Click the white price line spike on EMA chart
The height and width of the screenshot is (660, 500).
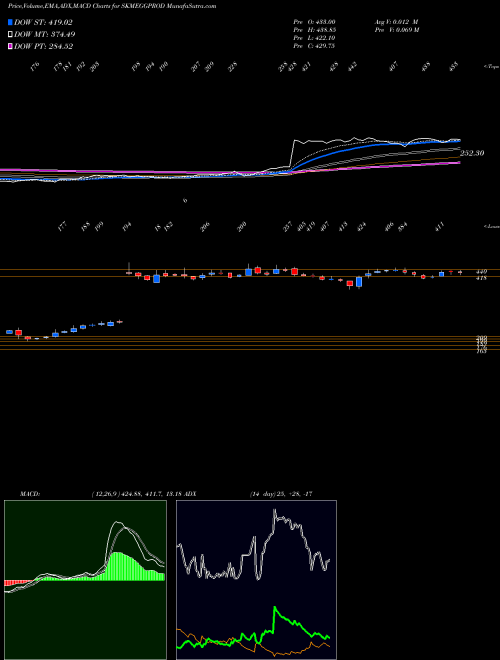(x=295, y=142)
